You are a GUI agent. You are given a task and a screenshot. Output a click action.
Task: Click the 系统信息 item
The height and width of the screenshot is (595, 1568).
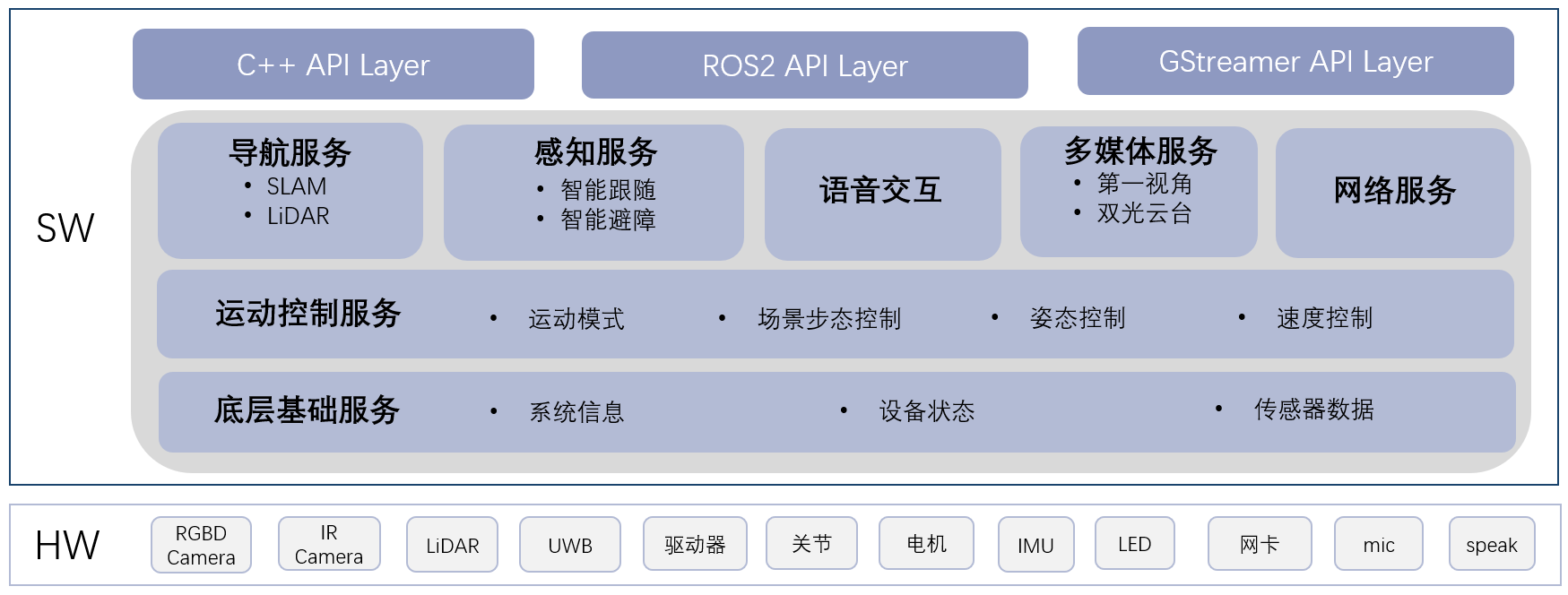[x=576, y=412]
